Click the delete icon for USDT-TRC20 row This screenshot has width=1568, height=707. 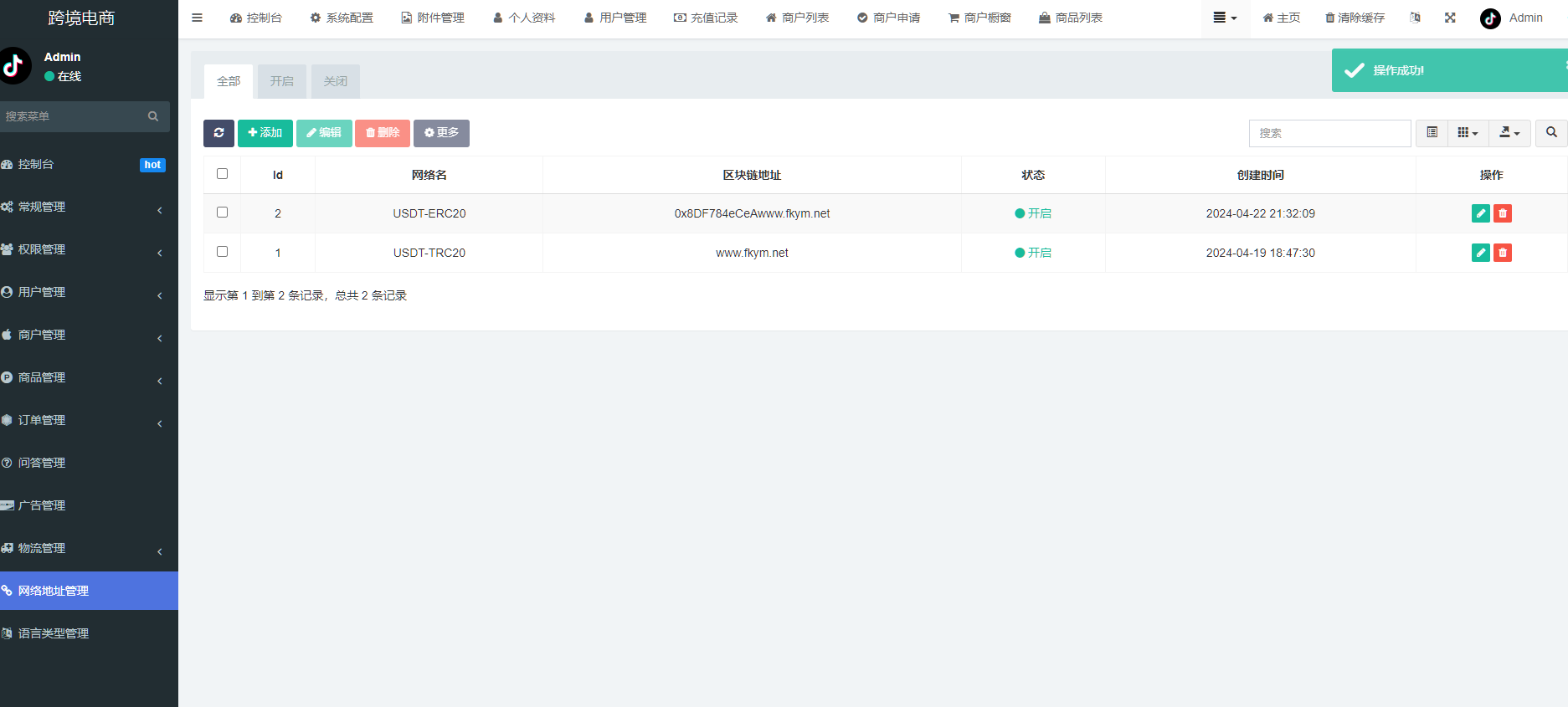coord(1503,253)
